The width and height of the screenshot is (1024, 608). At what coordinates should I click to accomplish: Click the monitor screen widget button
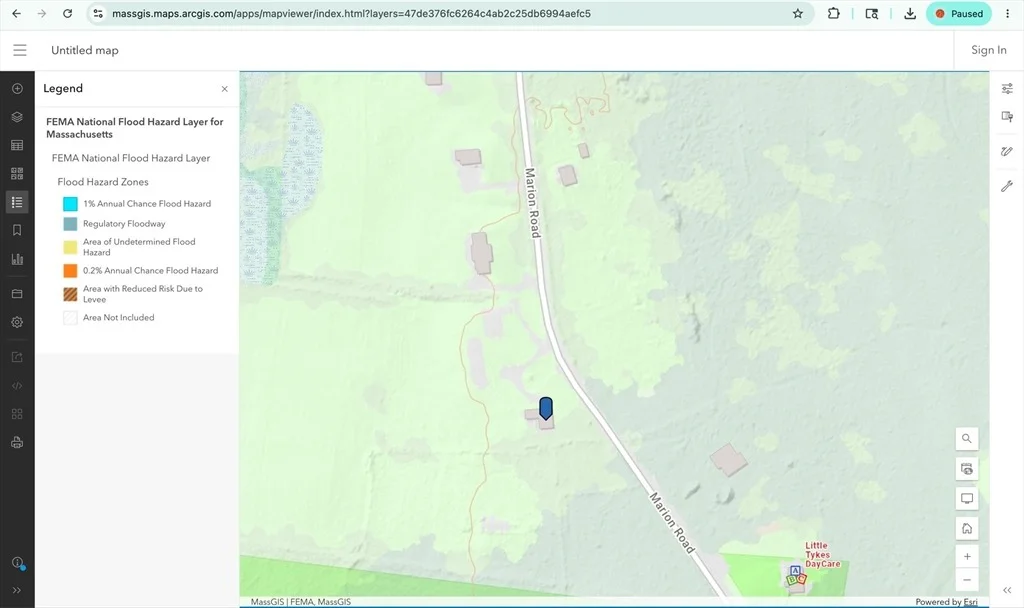pos(967,499)
